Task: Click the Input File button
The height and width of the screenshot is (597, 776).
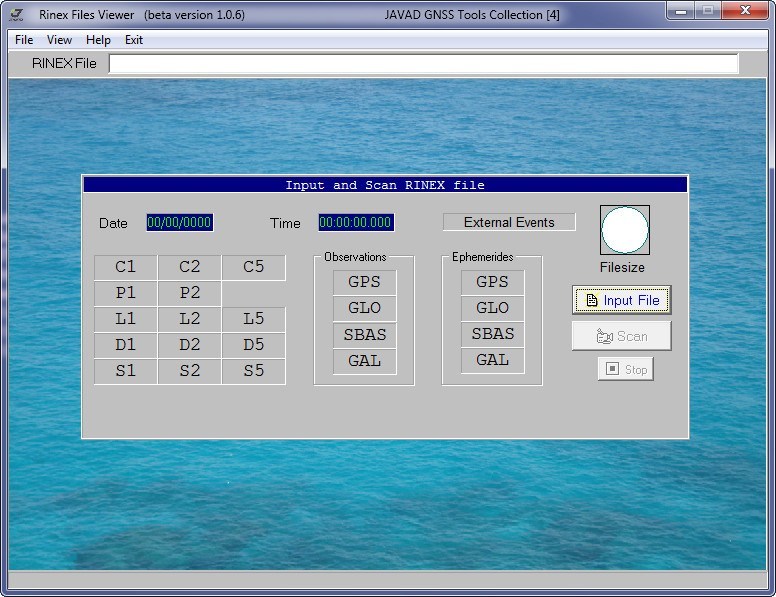Action: [621, 300]
